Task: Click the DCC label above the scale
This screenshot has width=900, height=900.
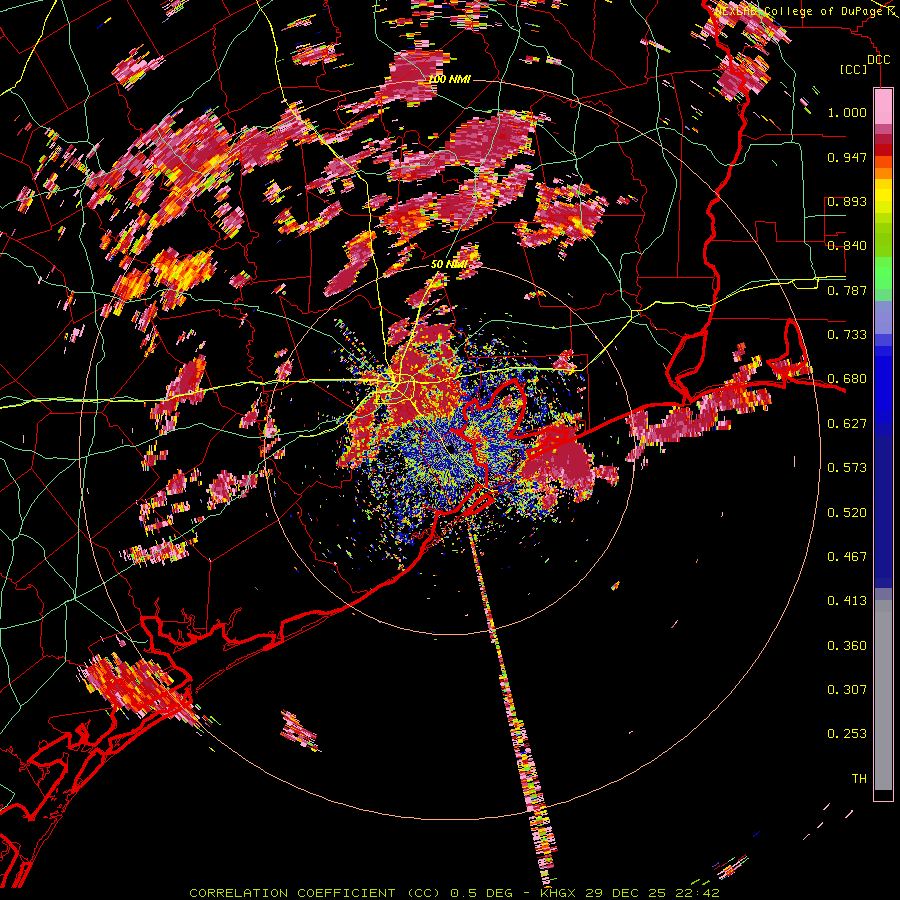Action: tap(878, 60)
